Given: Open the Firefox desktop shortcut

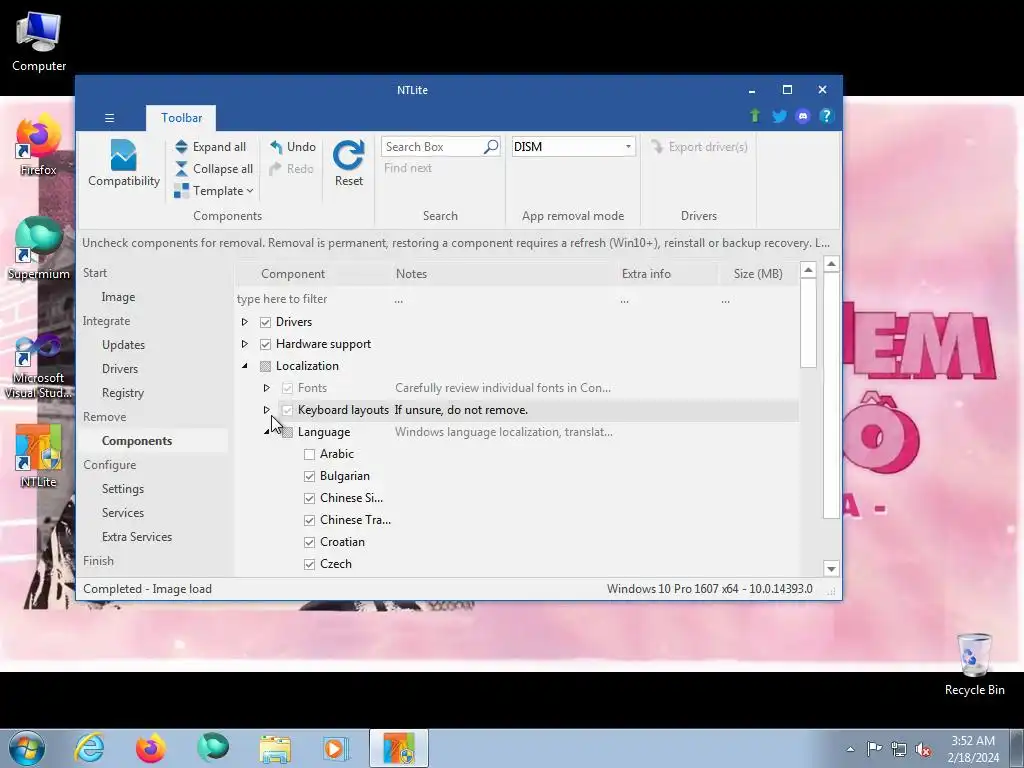Looking at the screenshot, I should [39, 146].
